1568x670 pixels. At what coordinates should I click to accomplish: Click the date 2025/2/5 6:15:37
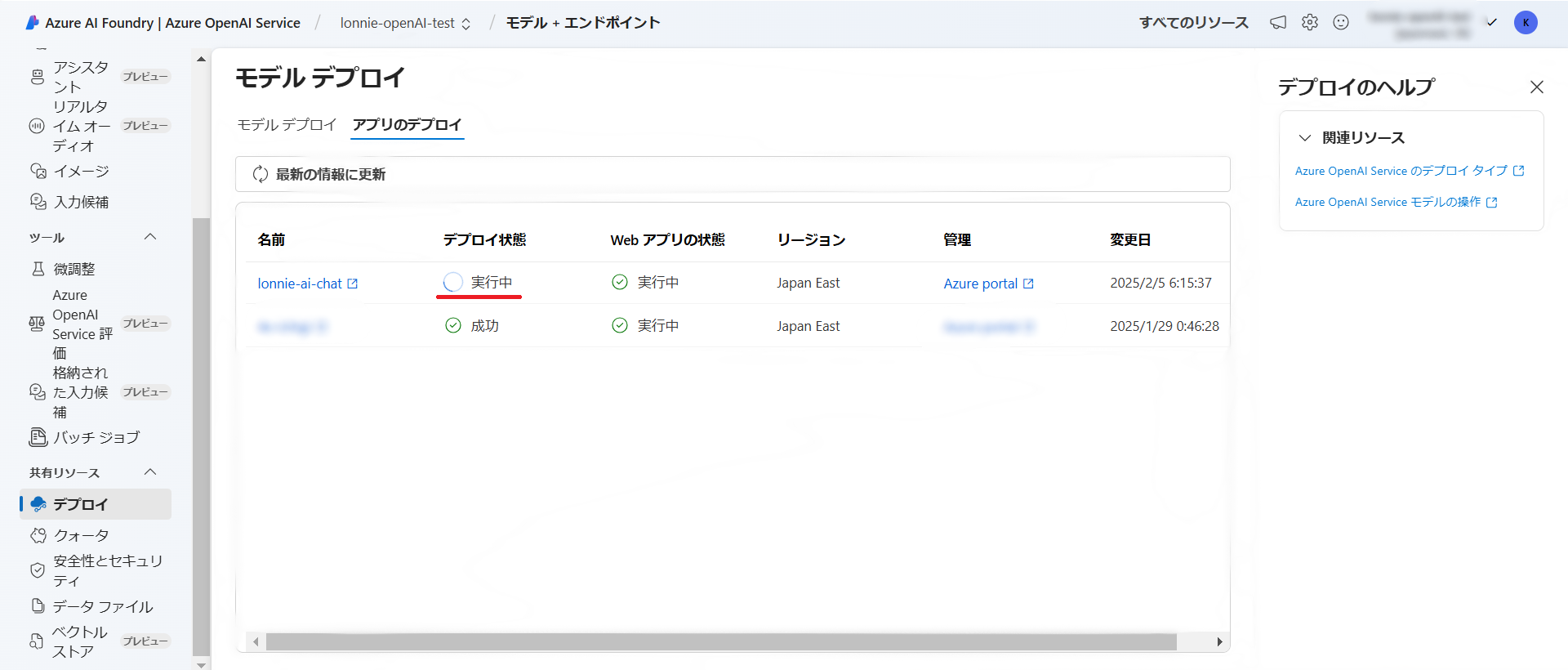(x=1160, y=283)
